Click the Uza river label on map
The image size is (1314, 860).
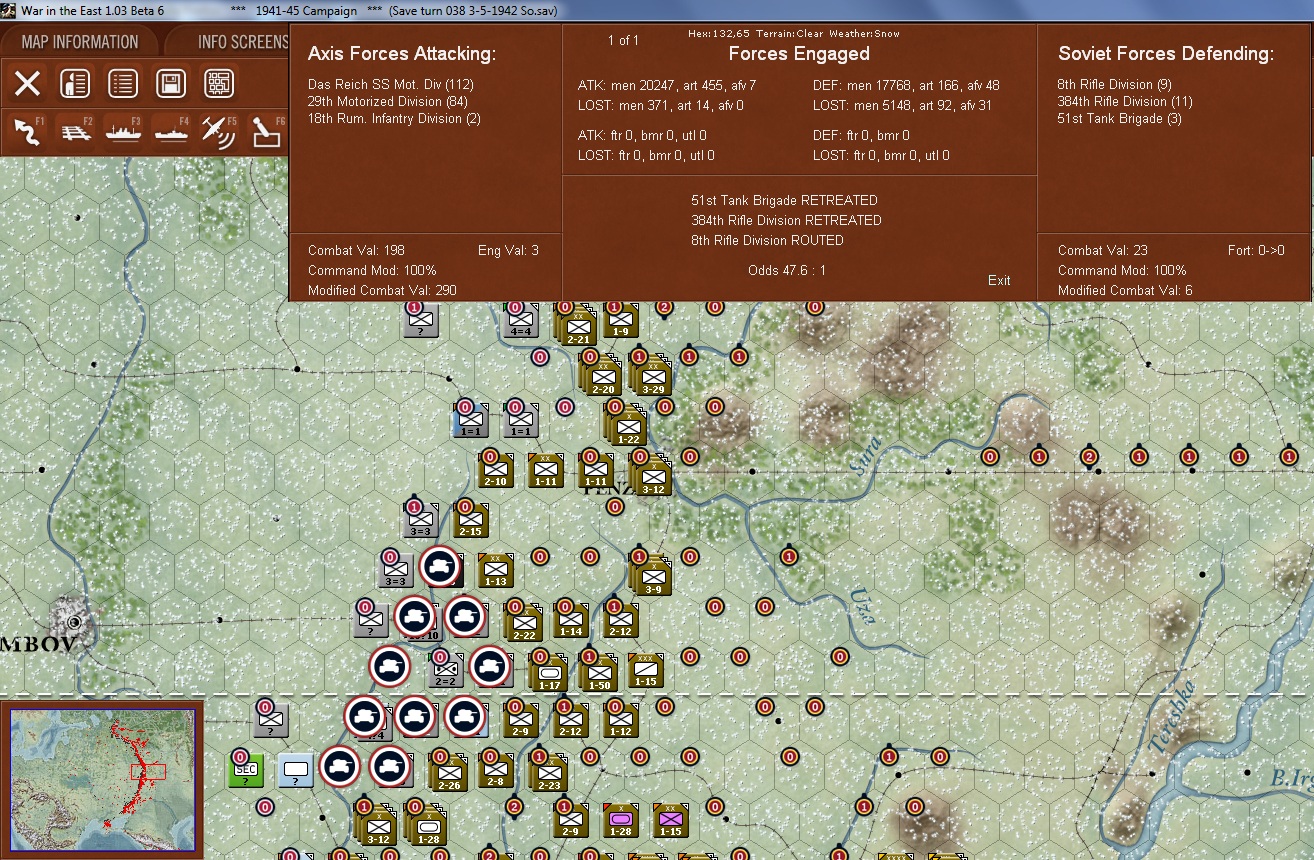(x=862, y=605)
